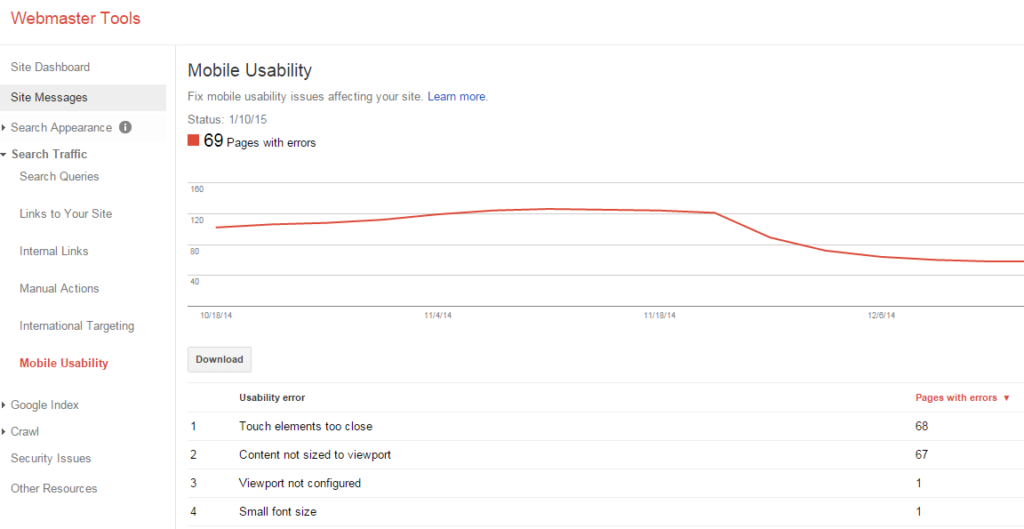This screenshot has height=529, width=1024.
Task: Open International Targeting page
Action: click(77, 325)
